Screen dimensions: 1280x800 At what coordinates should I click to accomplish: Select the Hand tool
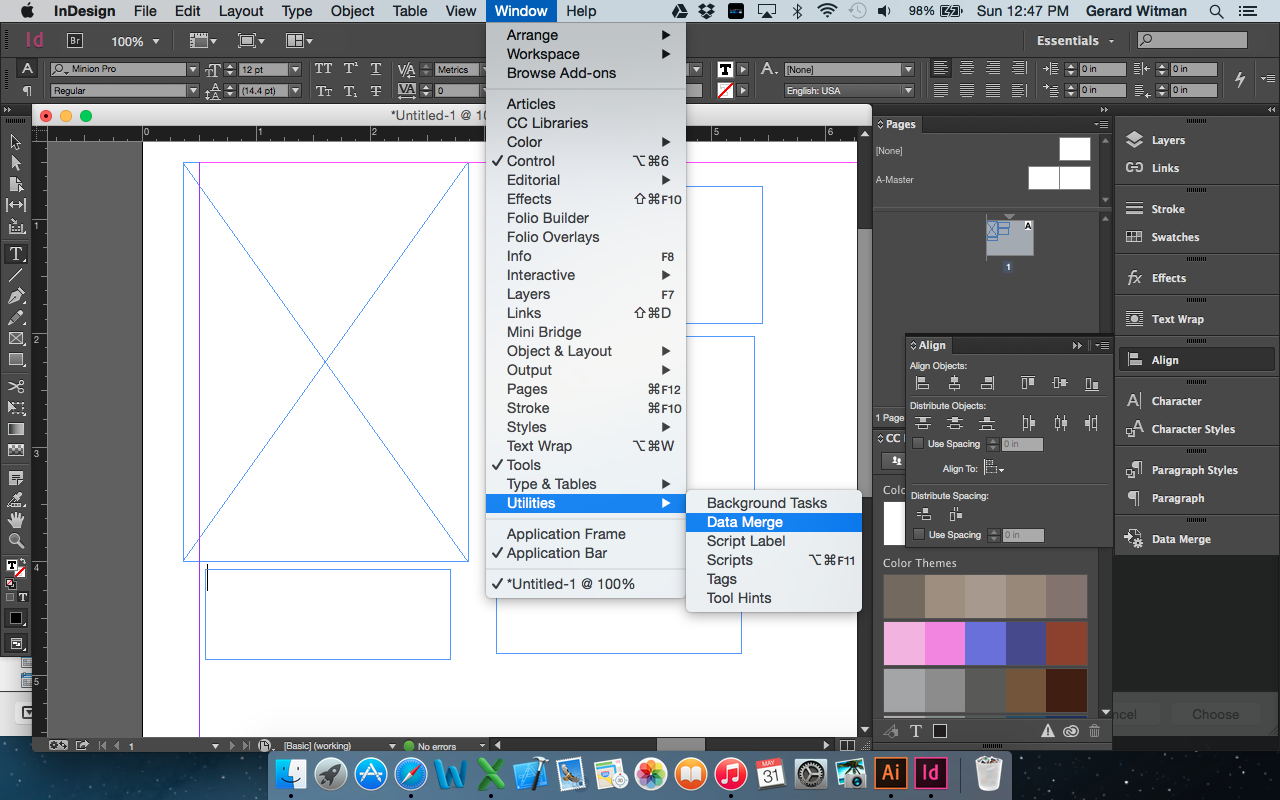(x=16, y=520)
